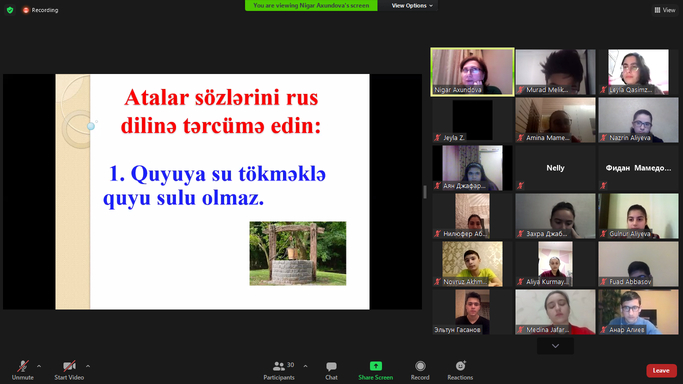
Task: Select Nigar Axundova's video thumbnail
Action: 472,71
